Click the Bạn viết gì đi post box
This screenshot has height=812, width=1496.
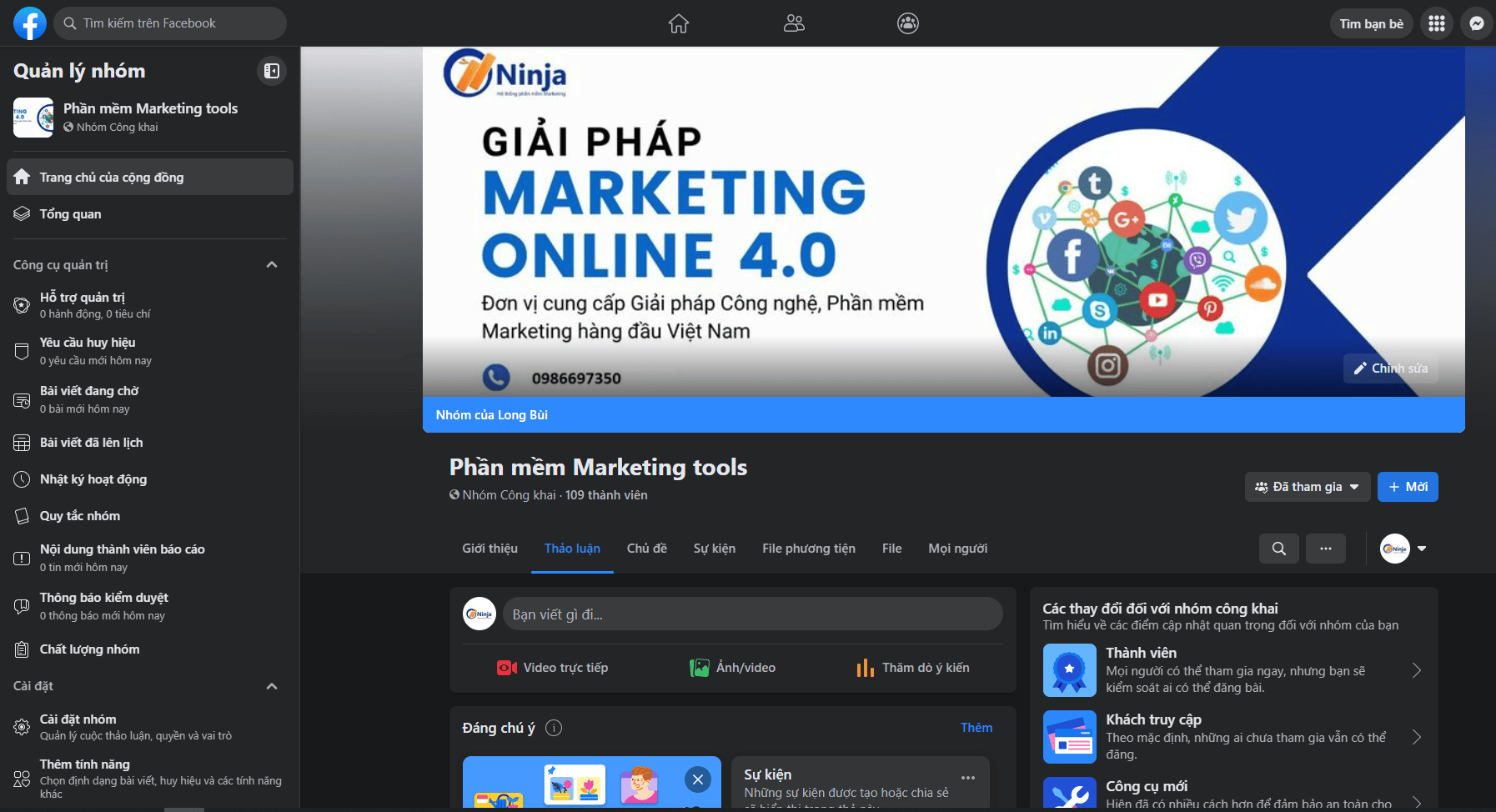753,614
